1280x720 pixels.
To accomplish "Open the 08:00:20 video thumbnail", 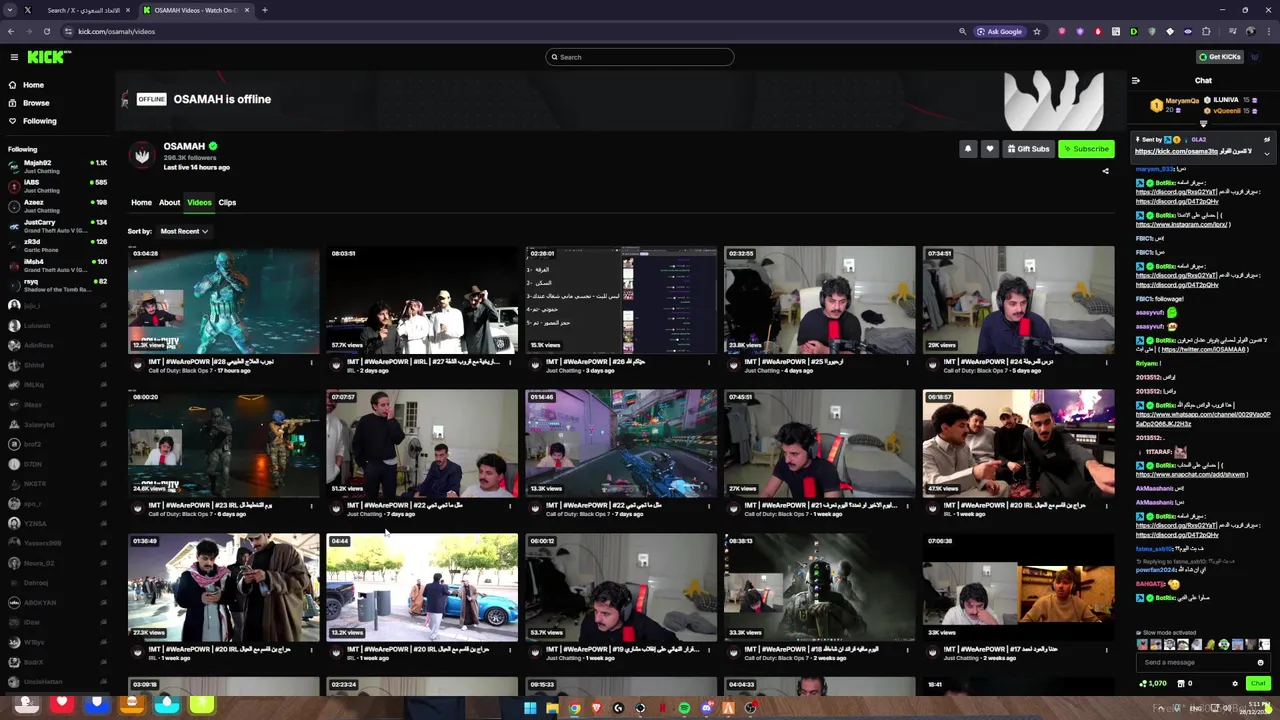I will tap(224, 443).
